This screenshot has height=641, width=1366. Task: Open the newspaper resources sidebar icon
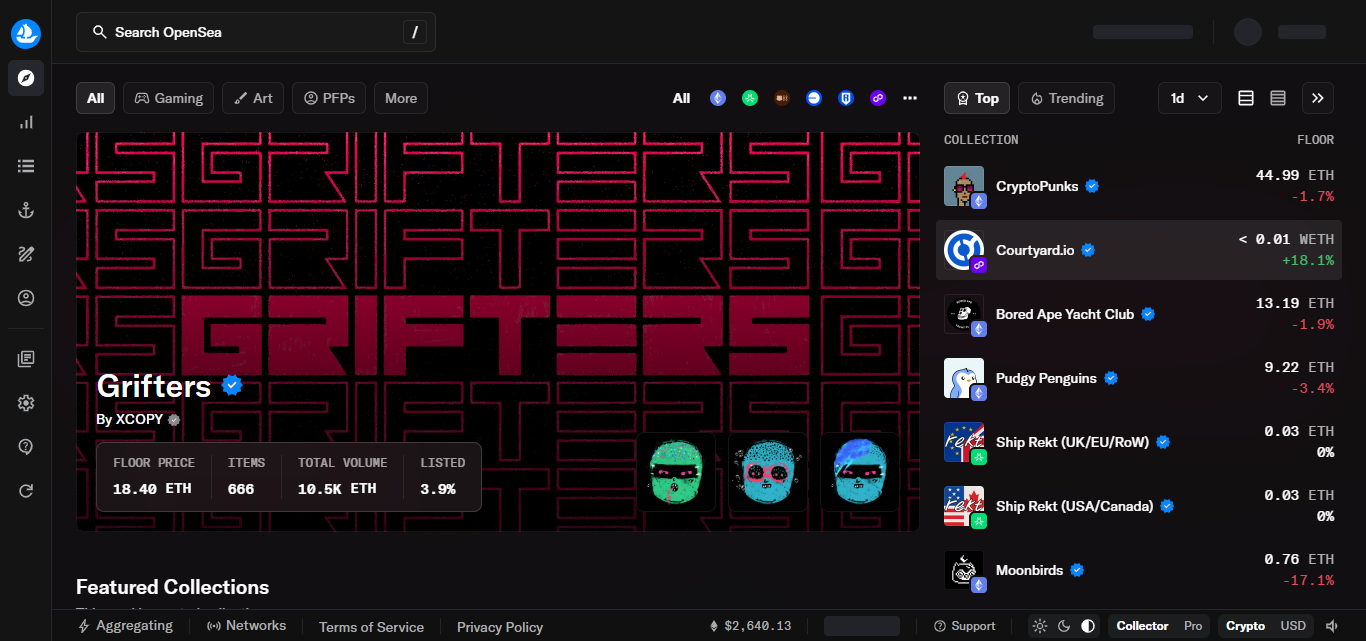(x=26, y=359)
